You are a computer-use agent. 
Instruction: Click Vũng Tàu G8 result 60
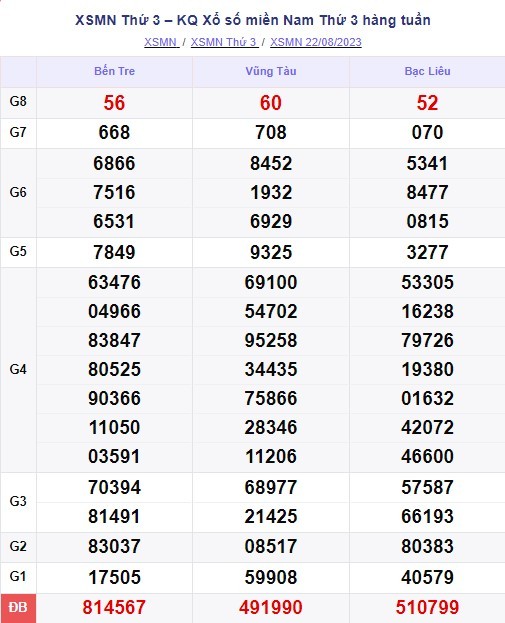pyautogui.click(x=271, y=103)
